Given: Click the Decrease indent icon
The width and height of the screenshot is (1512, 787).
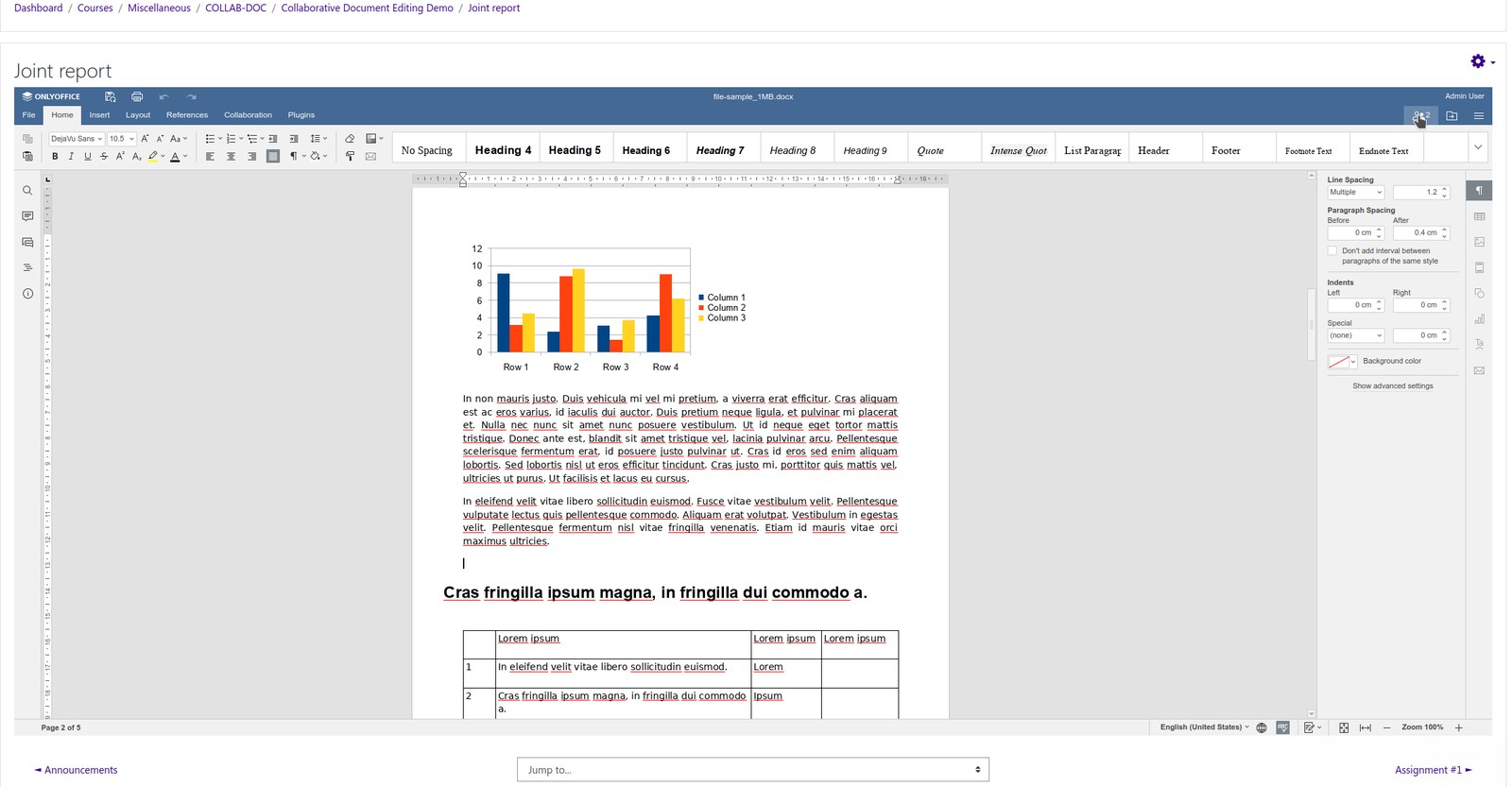Looking at the screenshot, I should 273,139.
